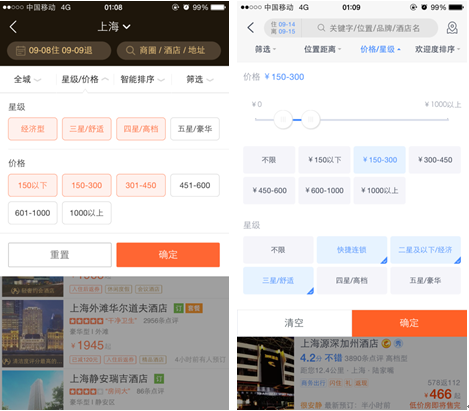Open the left 筛选 filter dropdown
Viewport: 469px width, 411px height.
[x=200, y=79]
